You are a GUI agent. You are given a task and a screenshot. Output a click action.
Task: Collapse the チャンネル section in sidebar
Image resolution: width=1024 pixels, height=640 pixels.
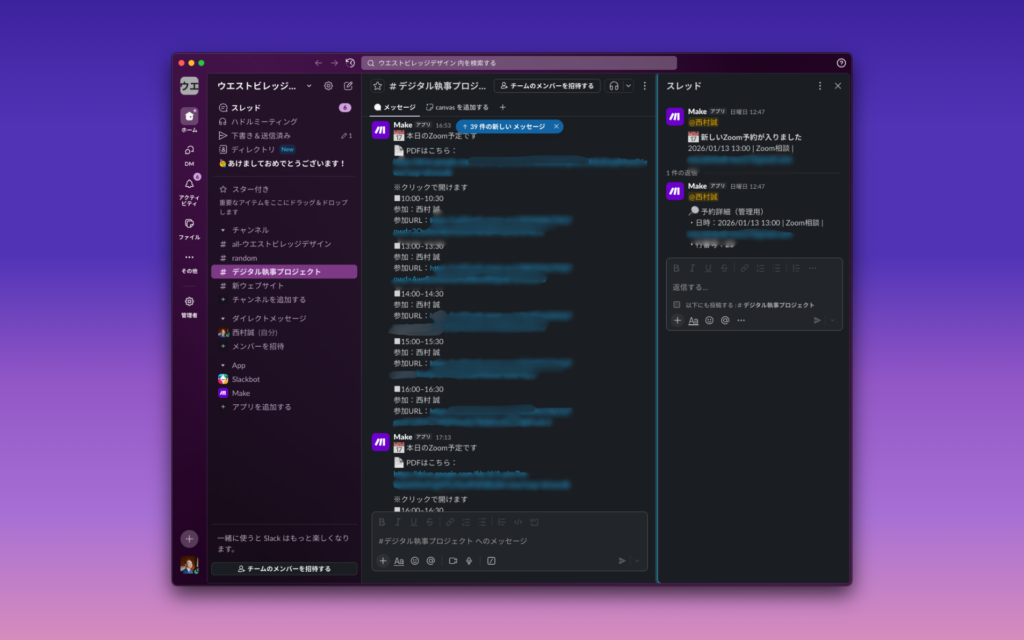point(223,230)
